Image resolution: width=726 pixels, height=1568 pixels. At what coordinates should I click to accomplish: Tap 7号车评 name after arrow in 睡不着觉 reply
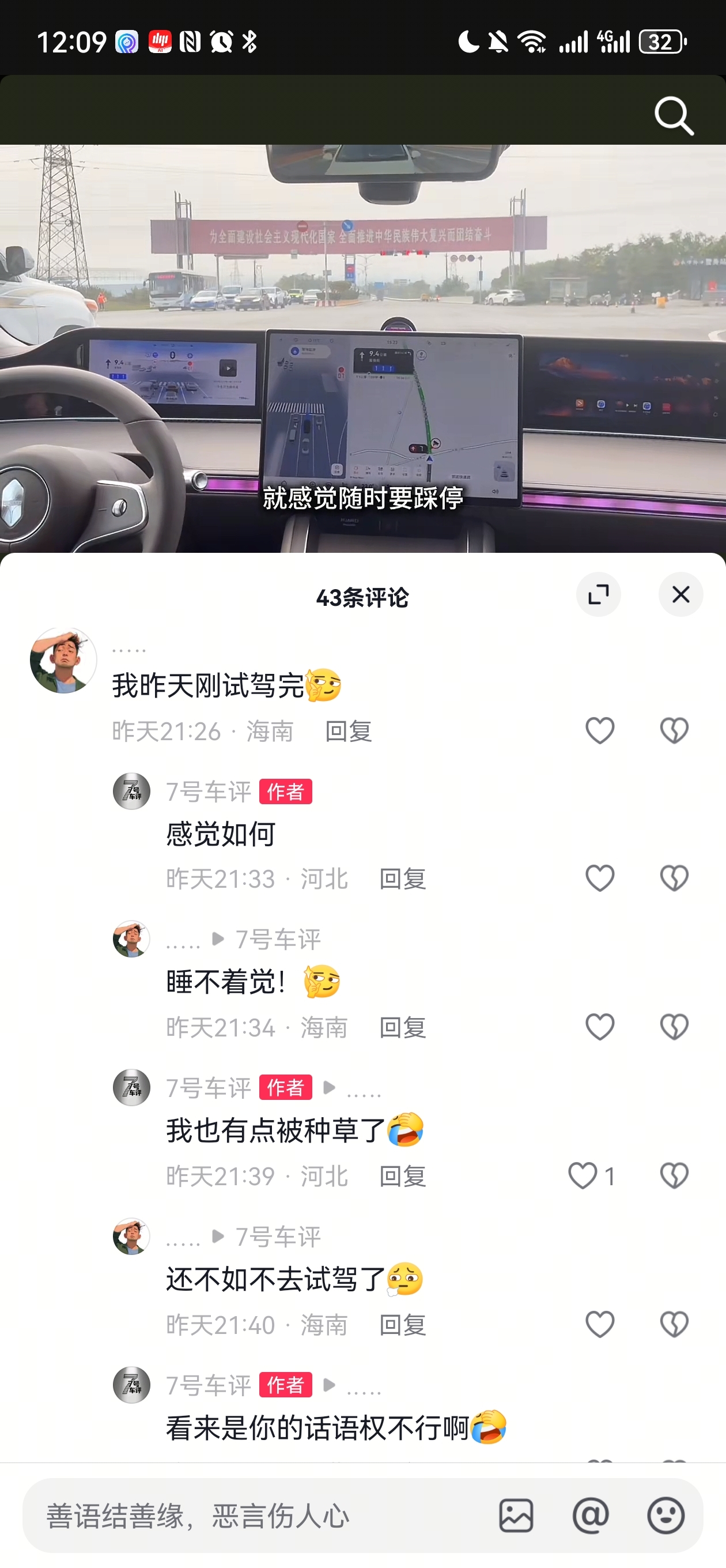pyautogui.click(x=278, y=939)
